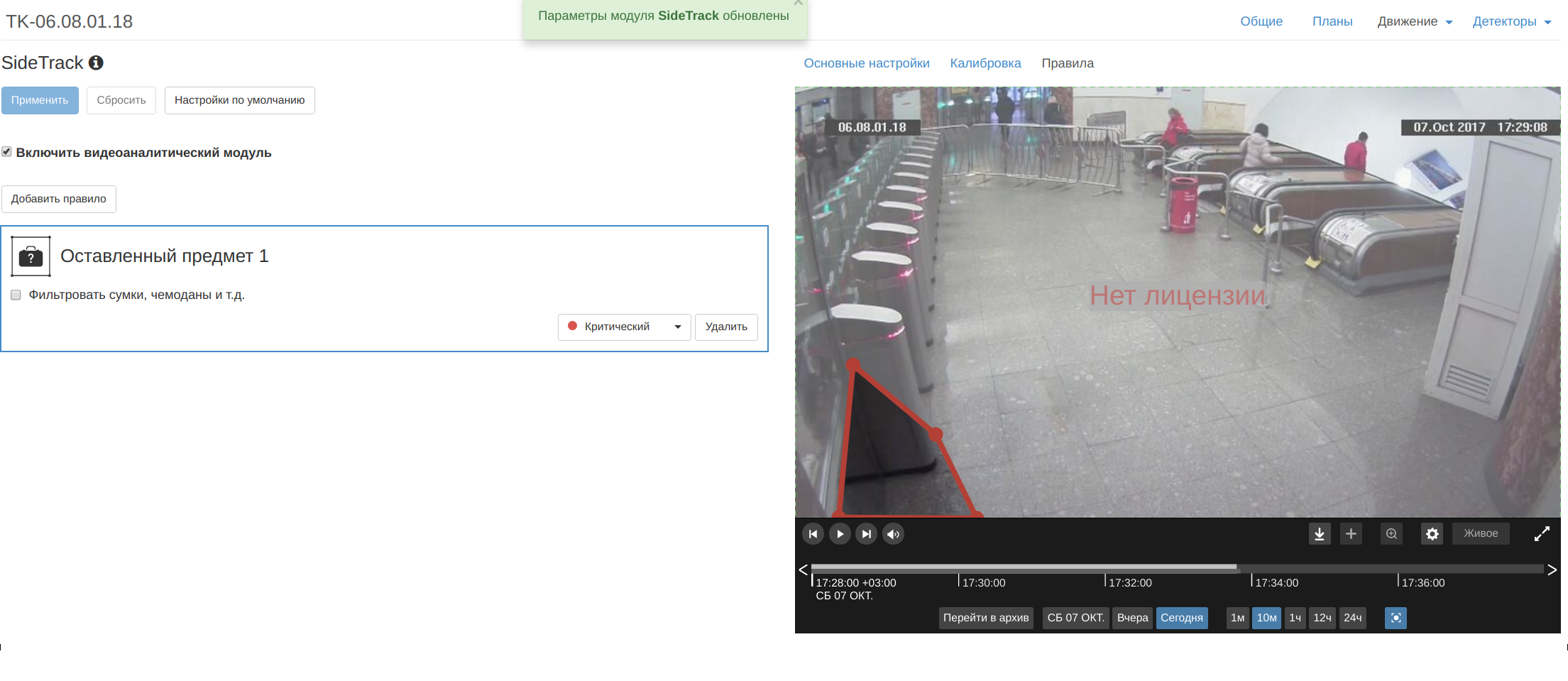Go to Планы section

(1332, 21)
